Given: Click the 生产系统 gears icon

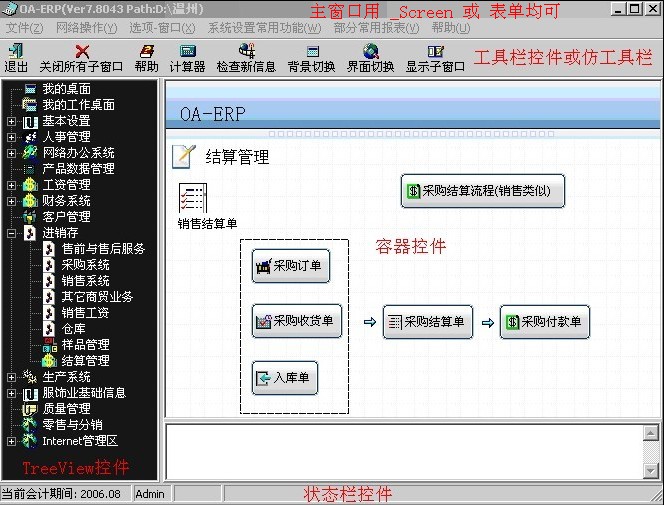Looking at the screenshot, I should (x=30, y=377).
